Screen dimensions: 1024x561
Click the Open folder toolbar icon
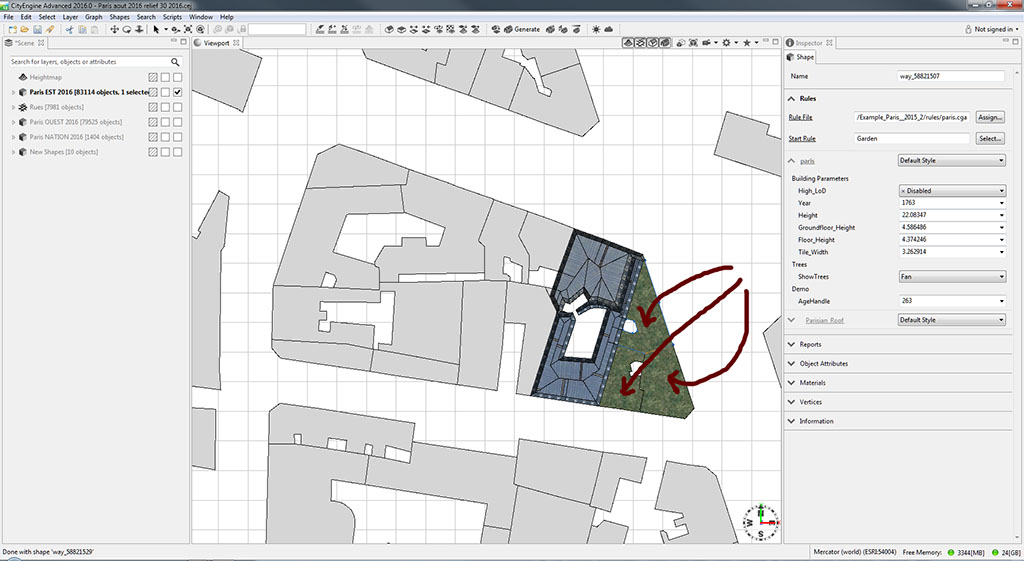(24, 29)
